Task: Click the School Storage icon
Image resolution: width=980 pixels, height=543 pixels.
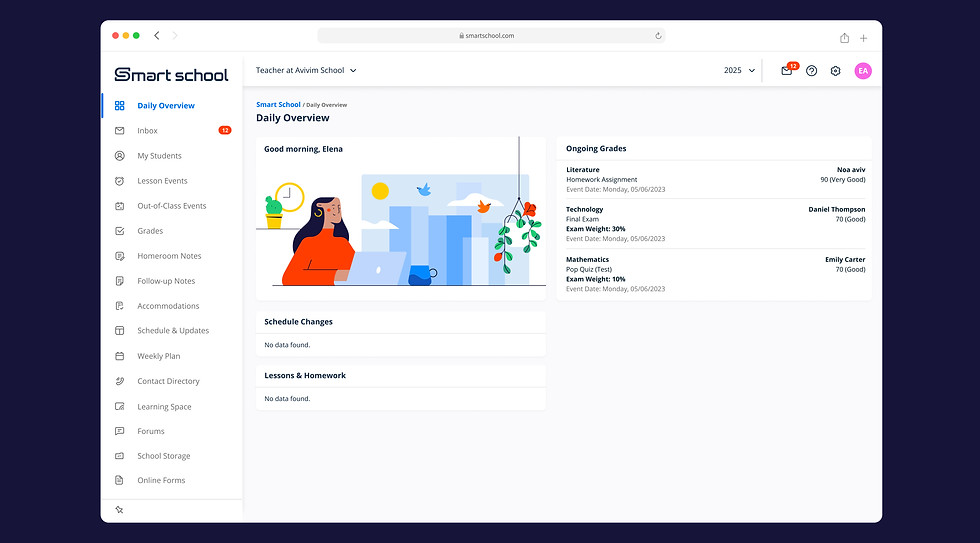Action: (119, 456)
